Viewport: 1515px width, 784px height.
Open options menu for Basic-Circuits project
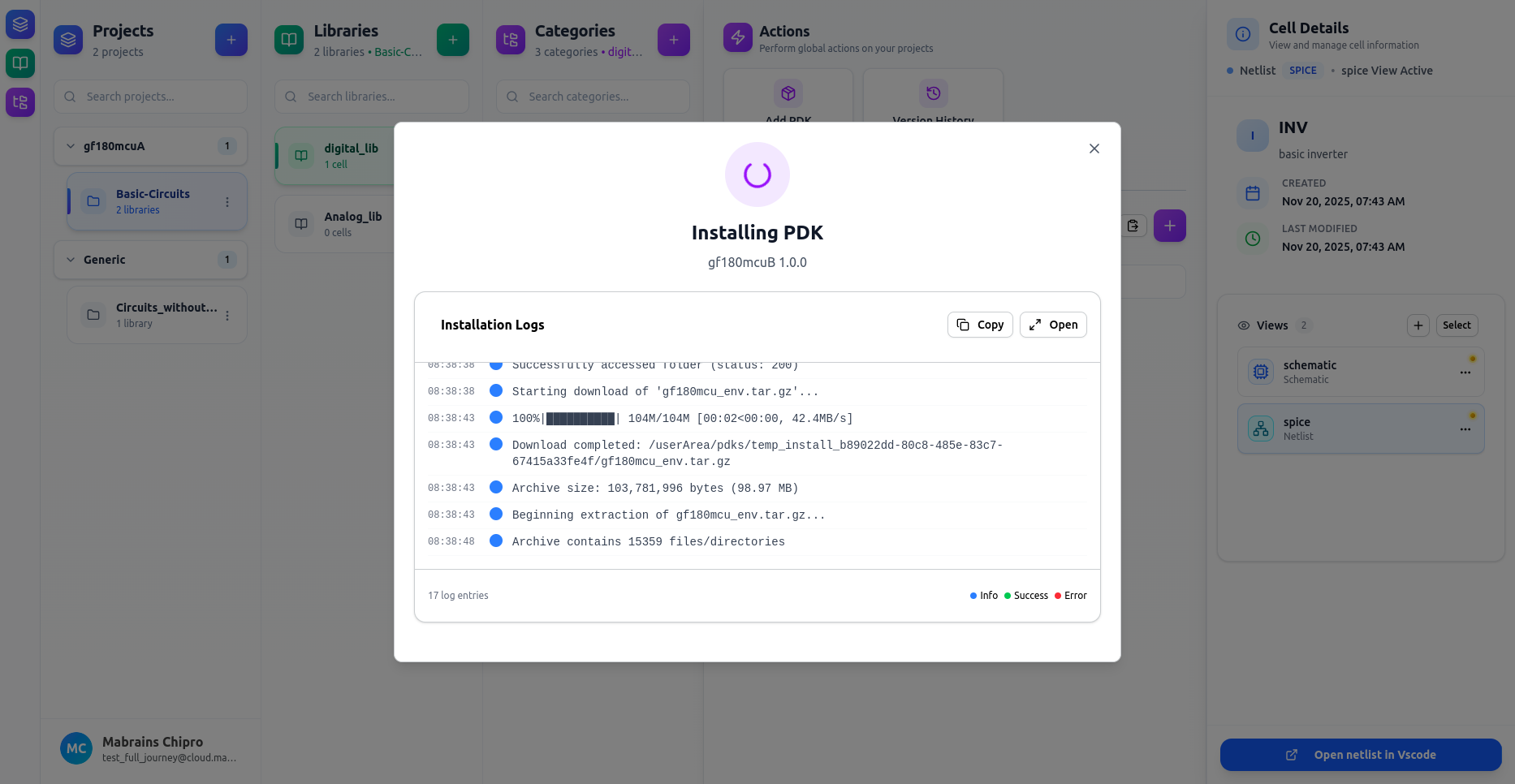point(227,202)
